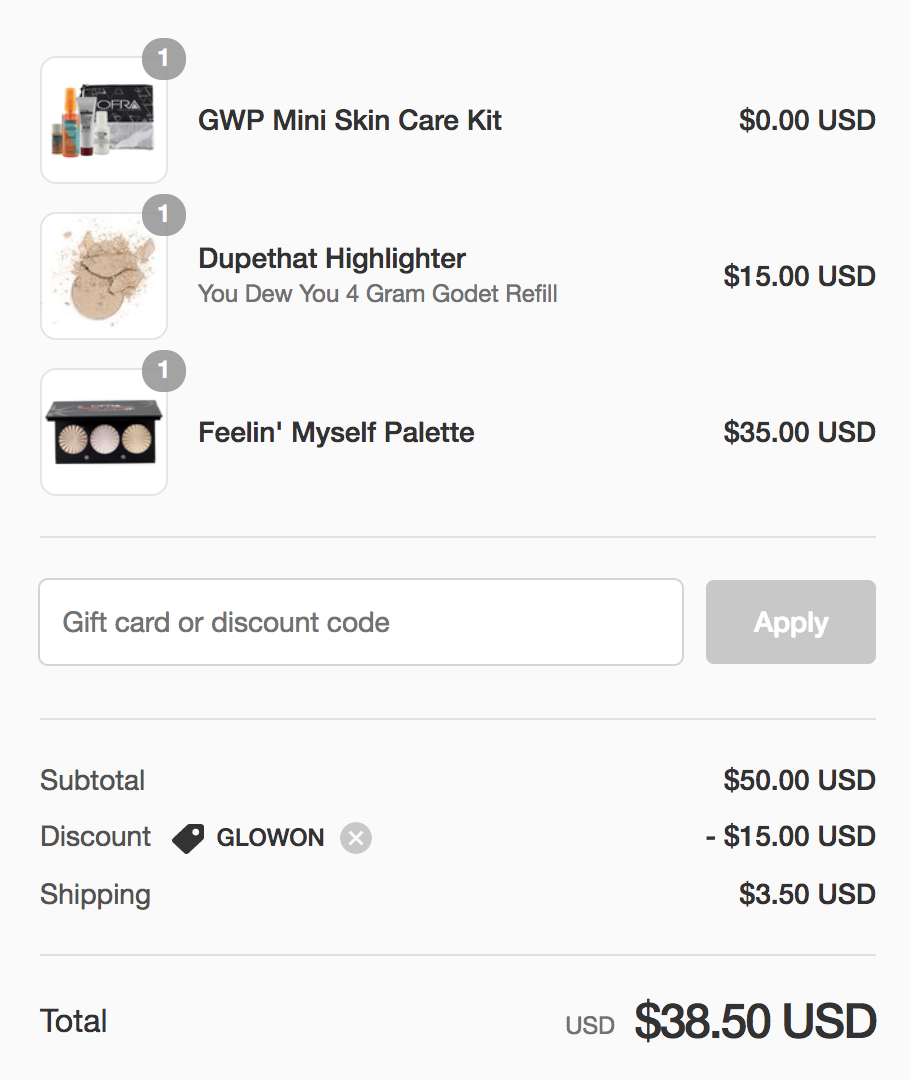This screenshot has width=910, height=1080.
Task: Click quantity badge on Mini Skin Care Kit
Action: click(x=163, y=59)
